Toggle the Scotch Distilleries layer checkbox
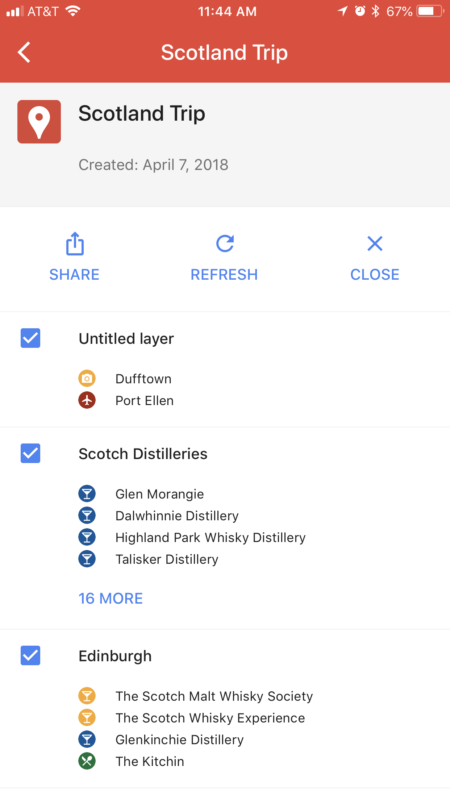Viewport: 450px width, 800px height. 30,453
